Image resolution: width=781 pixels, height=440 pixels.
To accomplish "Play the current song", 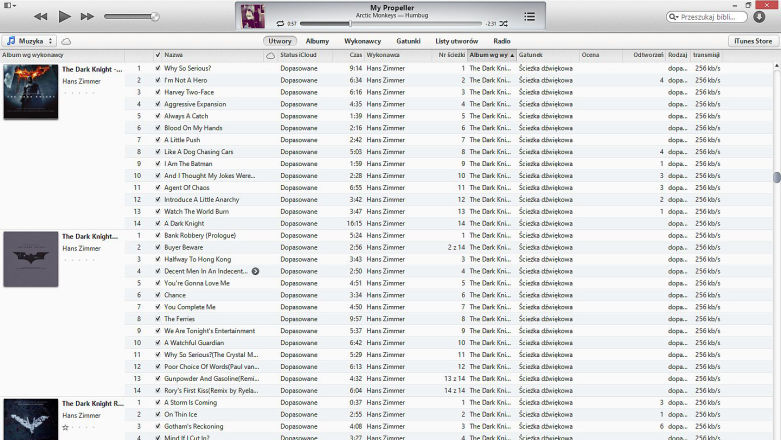I will coord(64,16).
